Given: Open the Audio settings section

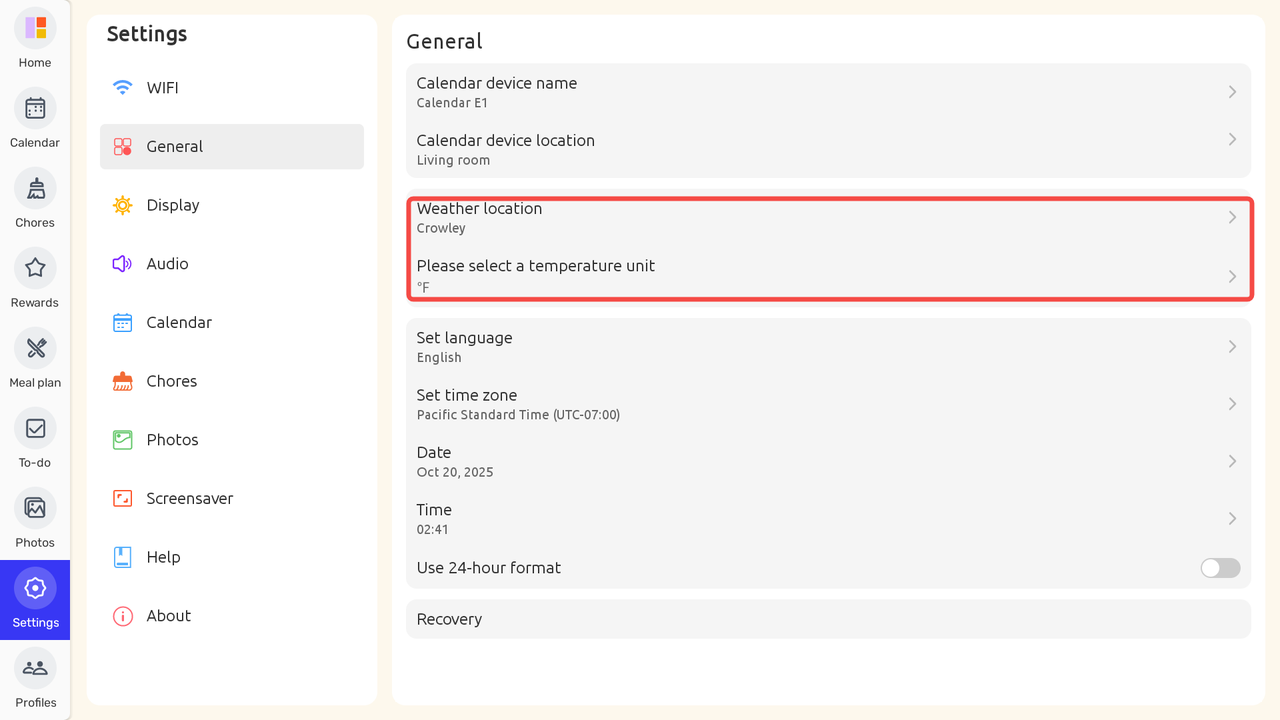Looking at the screenshot, I should [167, 264].
